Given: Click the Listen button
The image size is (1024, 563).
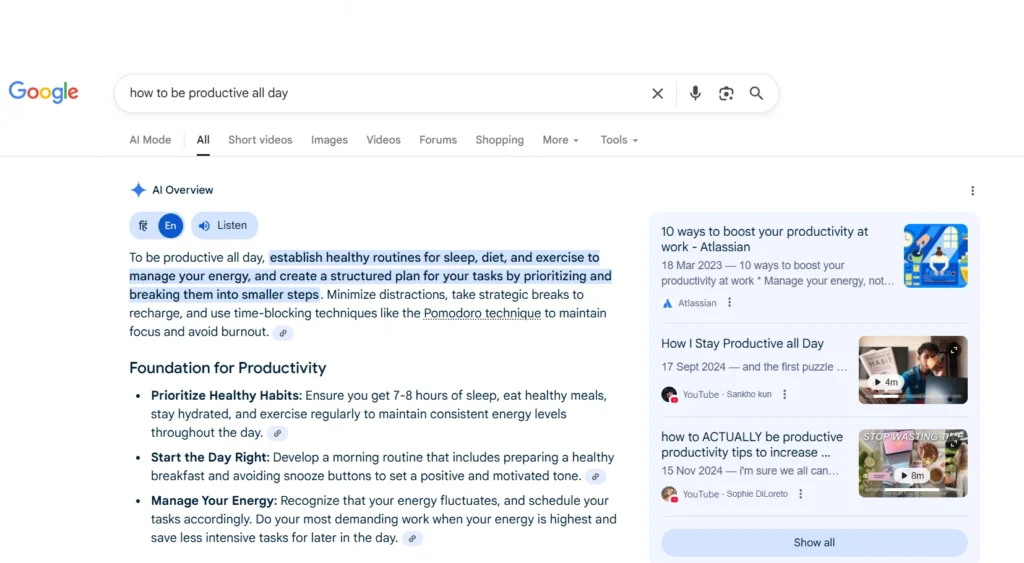Looking at the screenshot, I should pos(224,225).
